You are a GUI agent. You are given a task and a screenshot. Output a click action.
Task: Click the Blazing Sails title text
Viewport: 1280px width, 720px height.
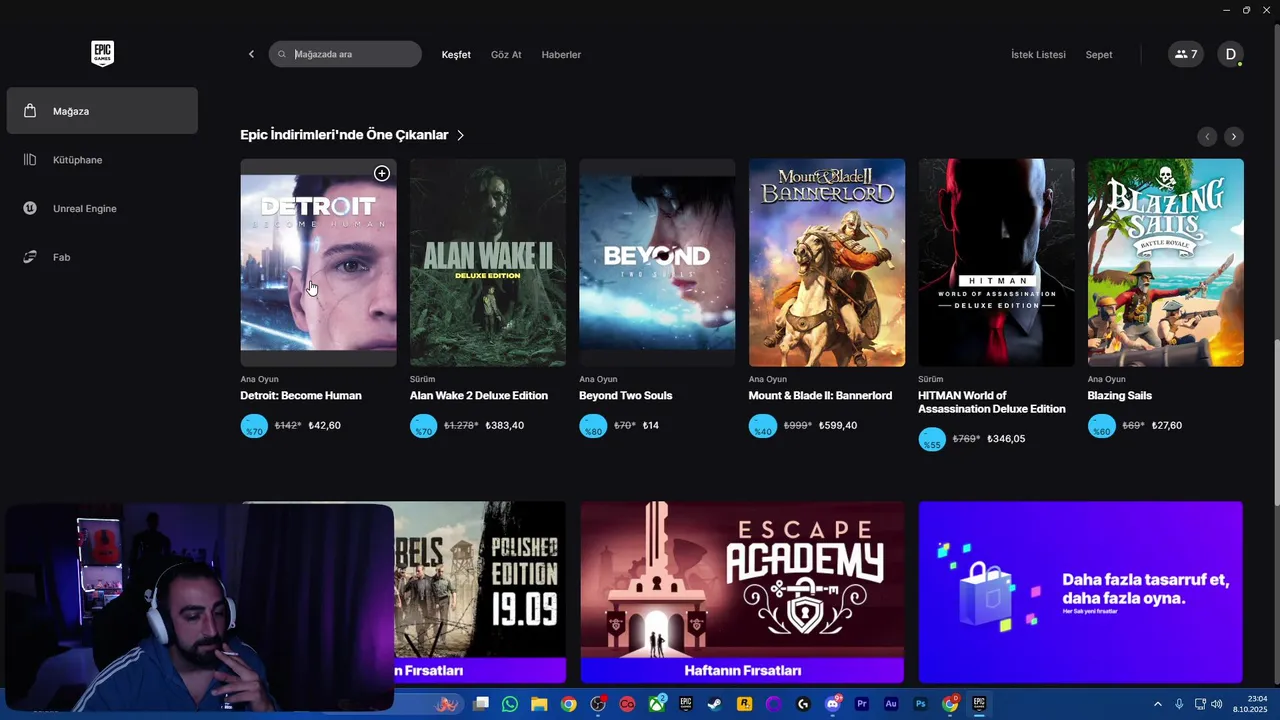tap(1120, 396)
